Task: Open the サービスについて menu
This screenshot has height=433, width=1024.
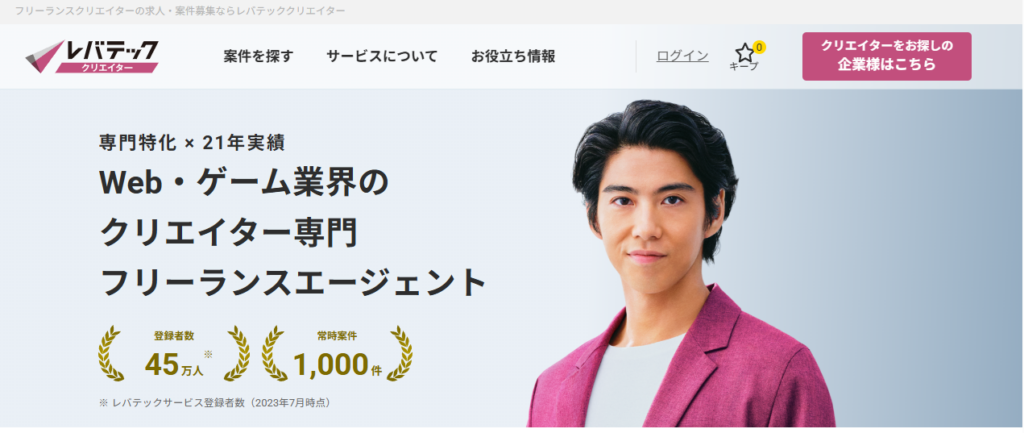Action: point(382,56)
